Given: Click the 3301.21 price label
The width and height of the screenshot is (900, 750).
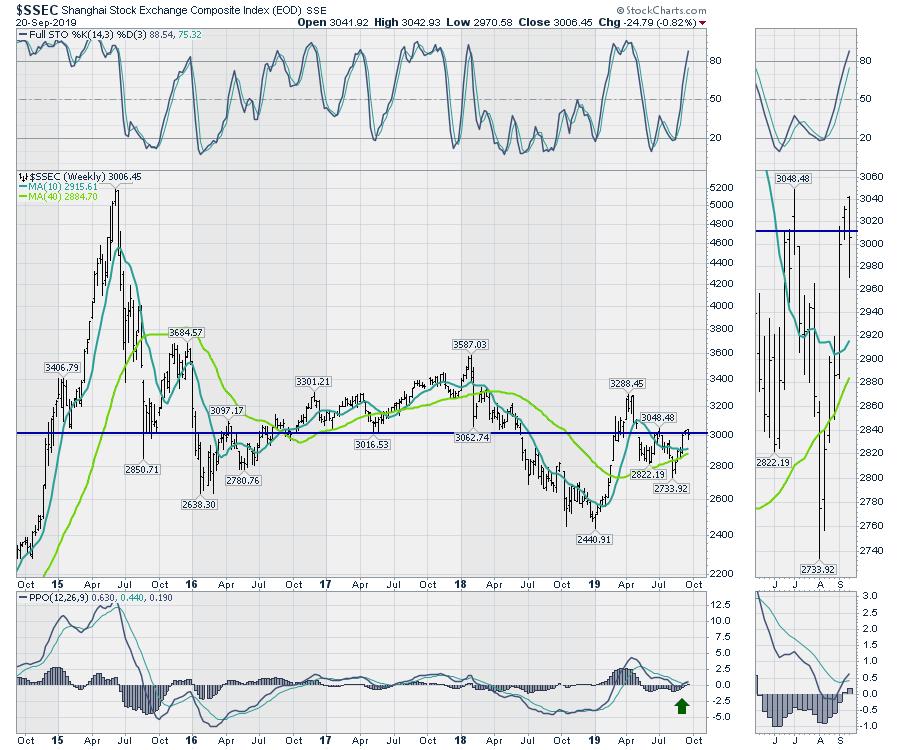Looking at the screenshot, I should coord(313,382).
